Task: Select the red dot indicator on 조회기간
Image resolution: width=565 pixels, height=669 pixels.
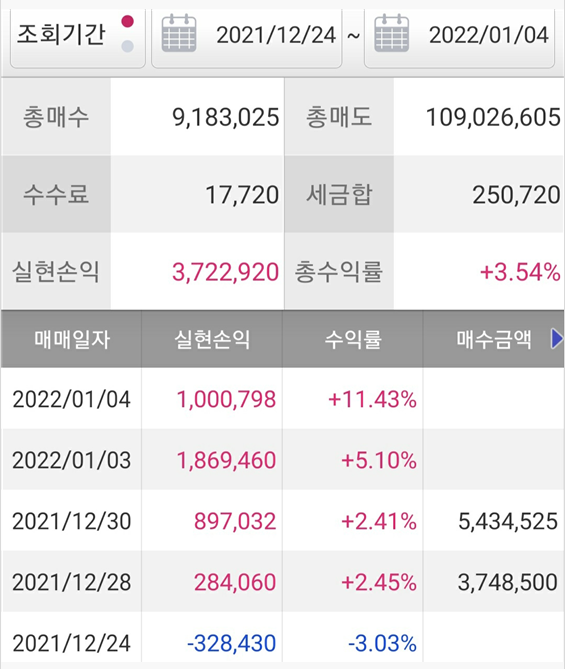Action: [128, 21]
